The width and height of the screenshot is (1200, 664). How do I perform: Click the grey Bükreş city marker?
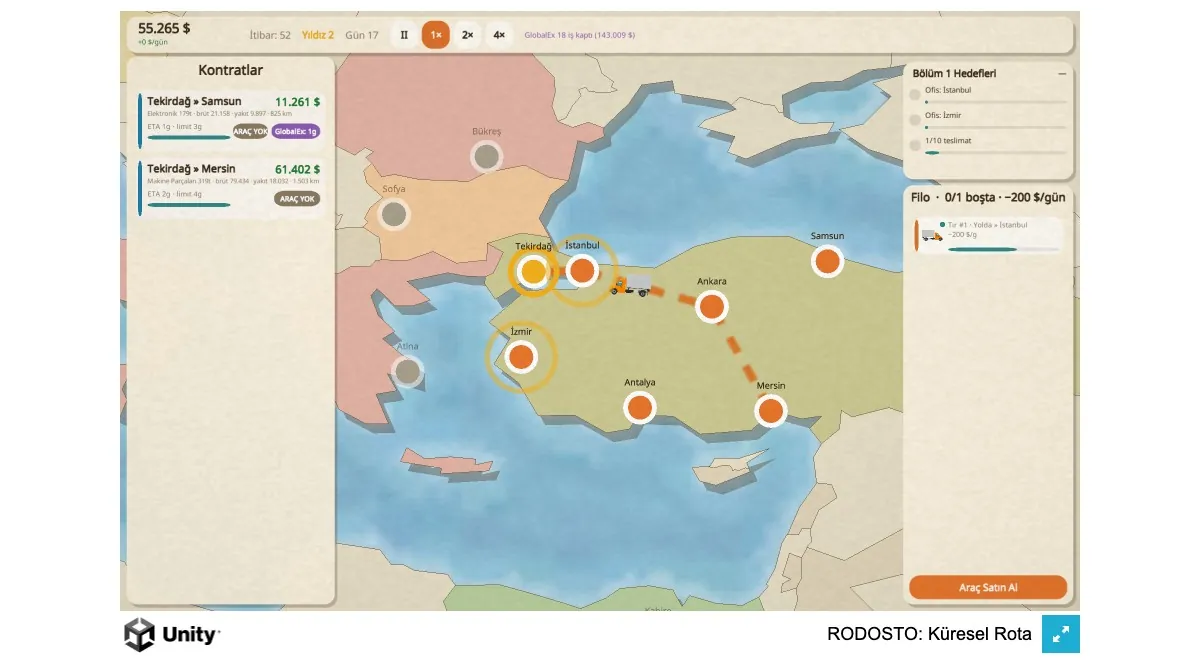pyautogui.click(x=486, y=156)
